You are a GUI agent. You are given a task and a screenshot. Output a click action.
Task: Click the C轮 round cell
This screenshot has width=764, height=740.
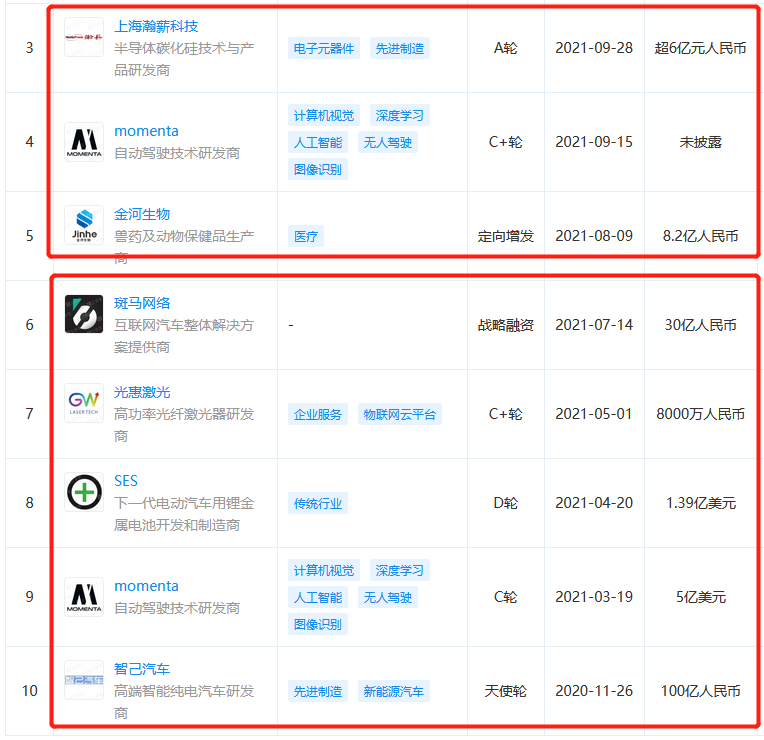click(505, 597)
